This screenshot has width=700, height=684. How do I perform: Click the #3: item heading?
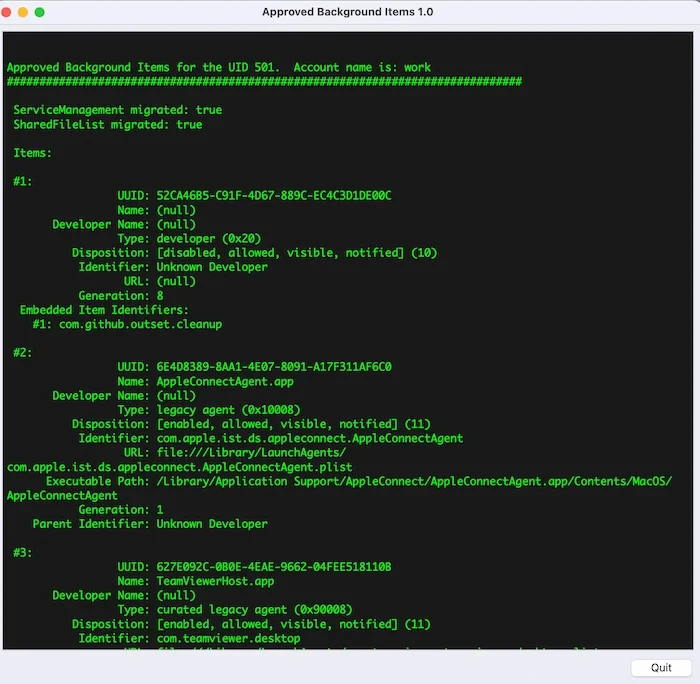pyautogui.click(x=23, y=553)
